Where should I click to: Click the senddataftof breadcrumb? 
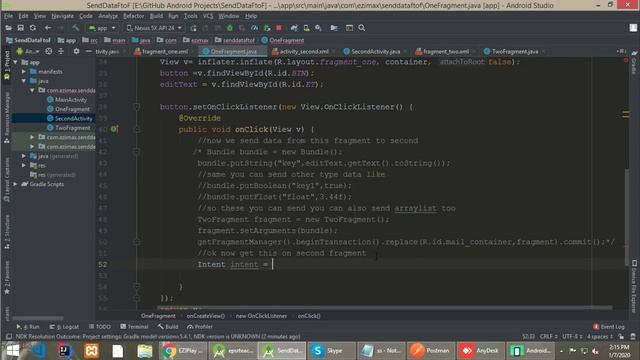click(235, 40)
